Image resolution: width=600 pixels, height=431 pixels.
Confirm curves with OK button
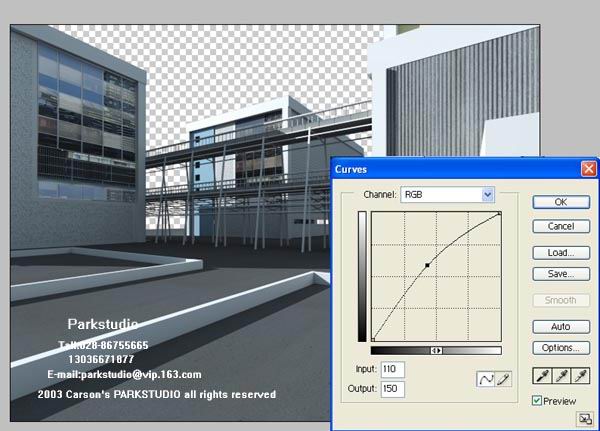click(561, 202)
